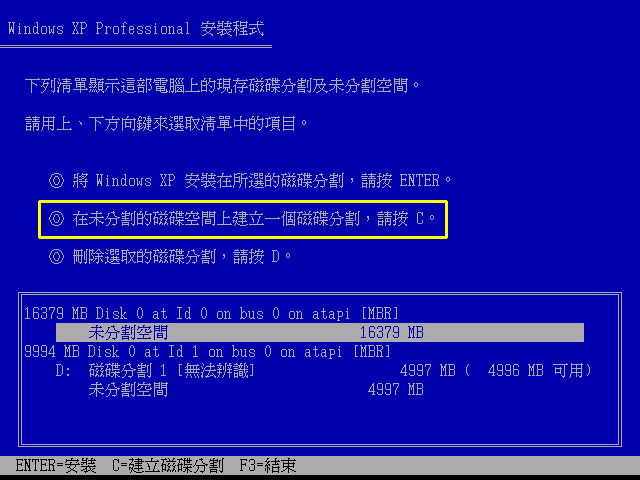Click the arrow keys usage instruction line
This screenshot has width=640, height=480.
[167, 123]
